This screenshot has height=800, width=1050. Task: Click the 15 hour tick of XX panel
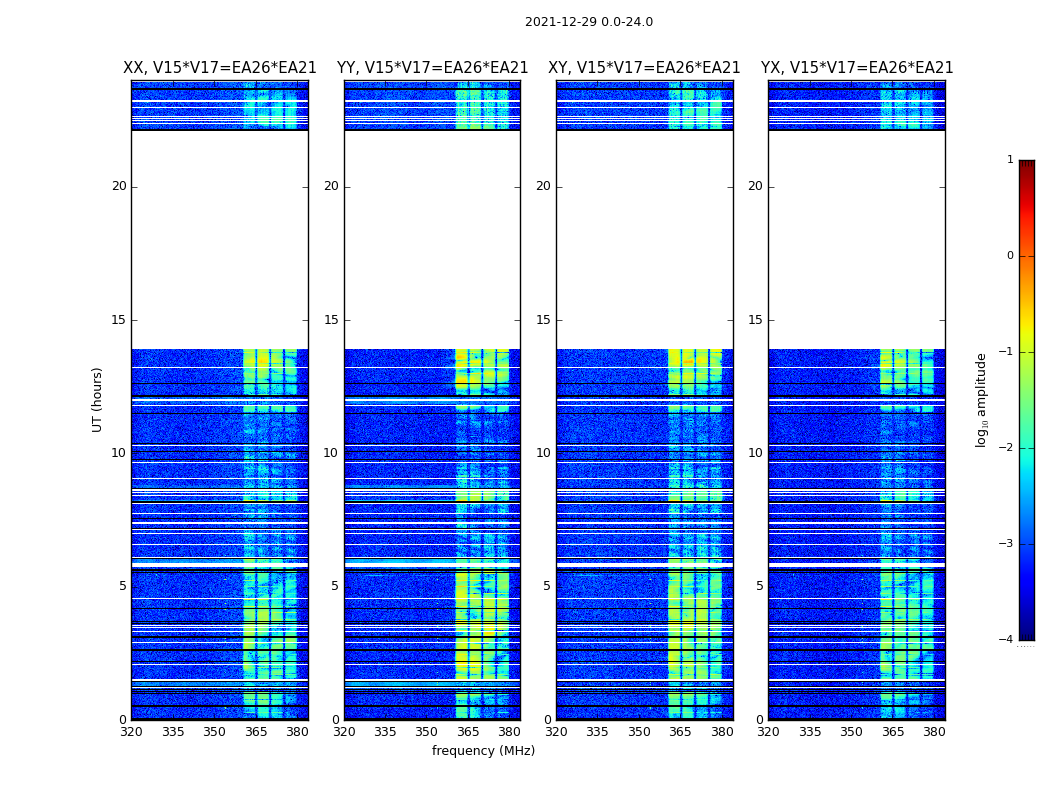pyautogui.click(x=119, y=320)
